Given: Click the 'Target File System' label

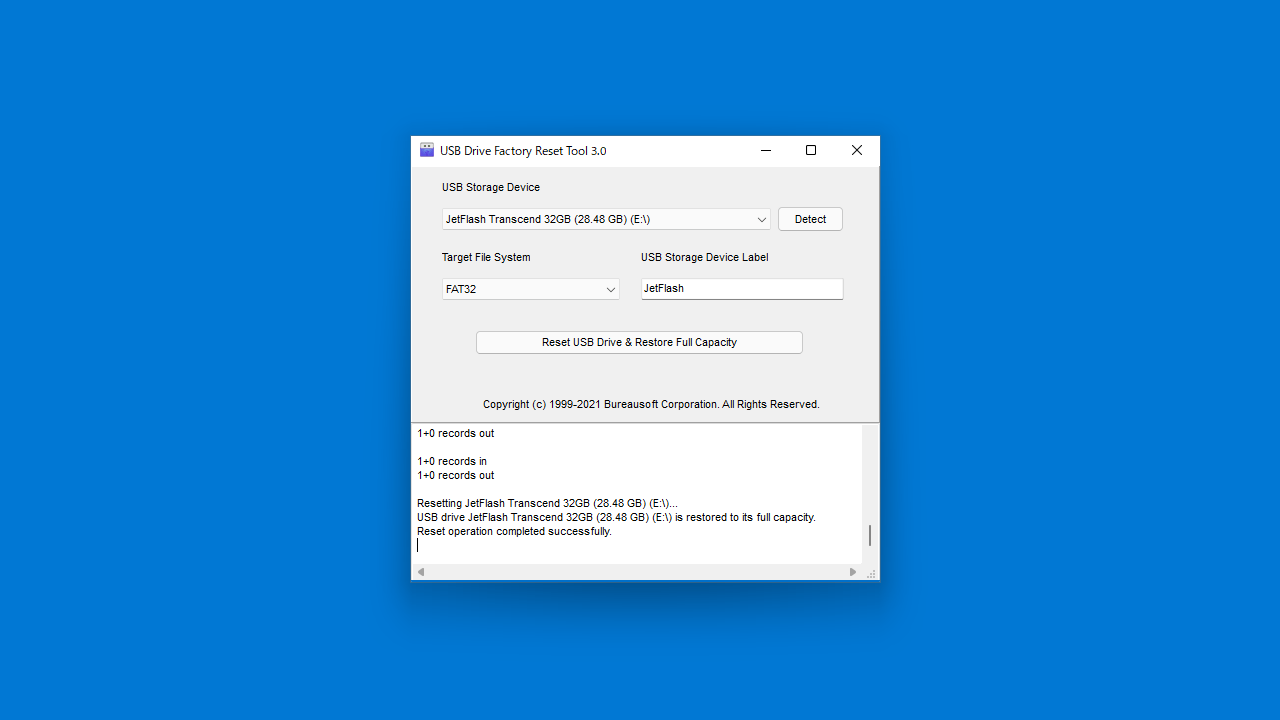Looking at the screenshot, I should click(486, 257).
